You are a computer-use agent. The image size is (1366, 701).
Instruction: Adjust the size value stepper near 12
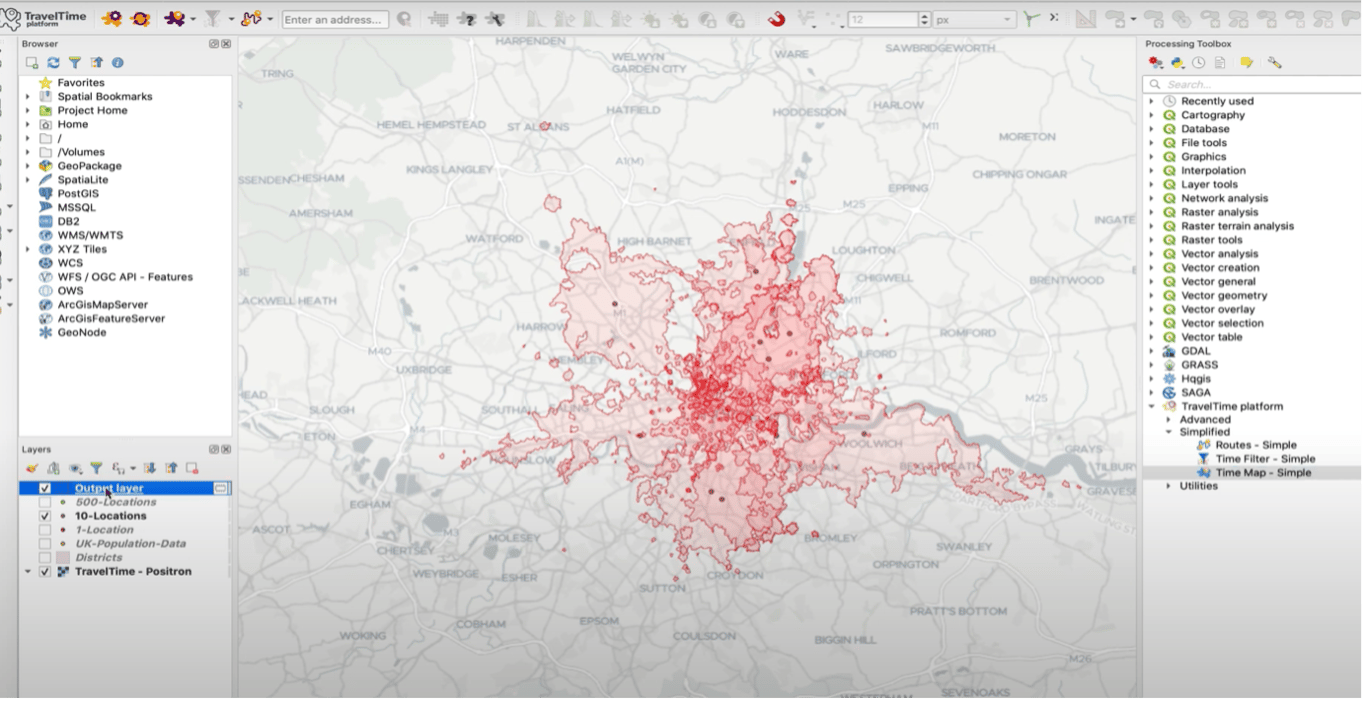coord(924,17)
